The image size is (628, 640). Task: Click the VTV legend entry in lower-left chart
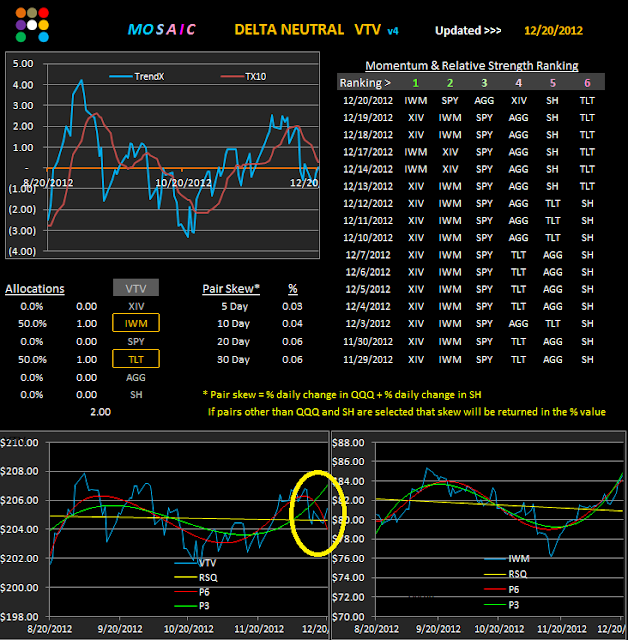pos(195,563)
